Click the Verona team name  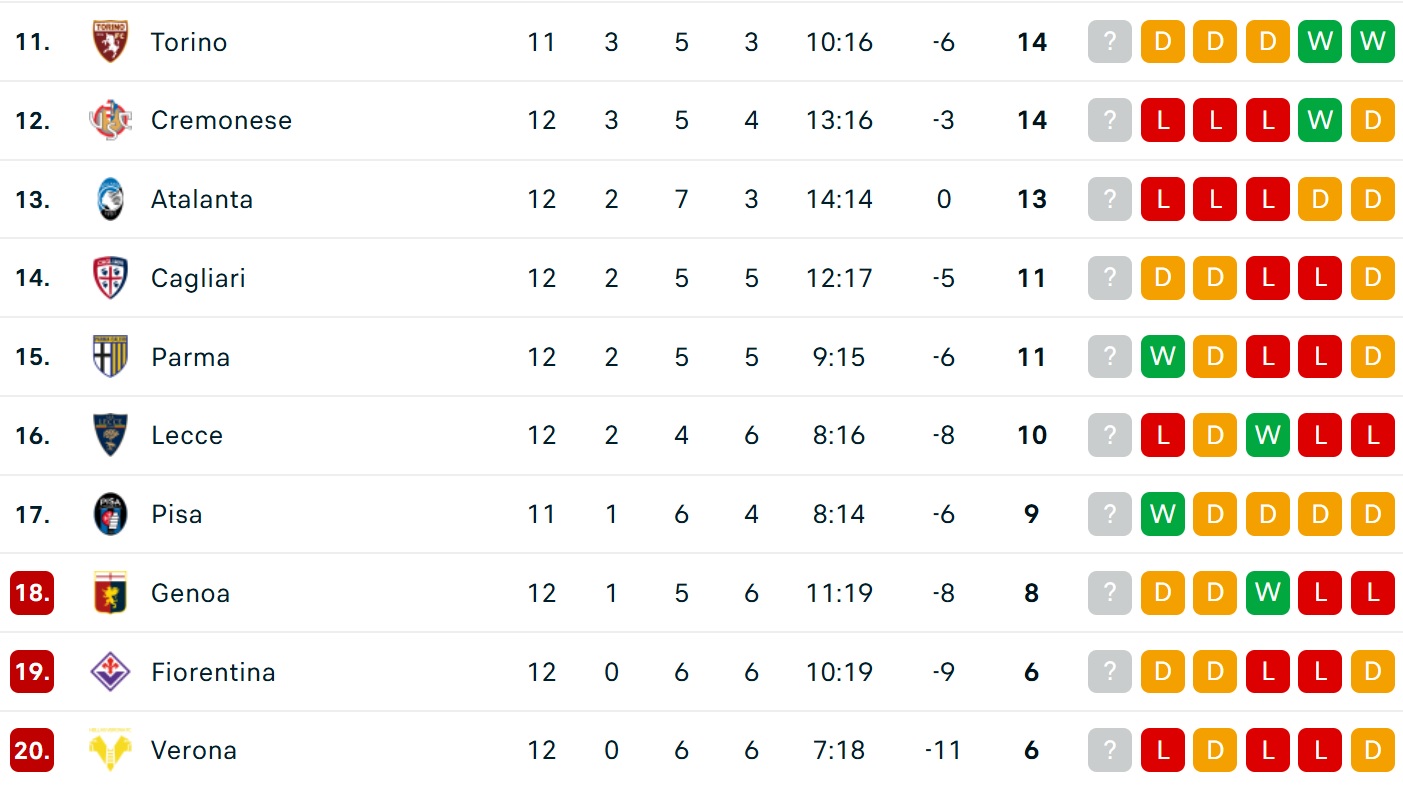(194, 750)
